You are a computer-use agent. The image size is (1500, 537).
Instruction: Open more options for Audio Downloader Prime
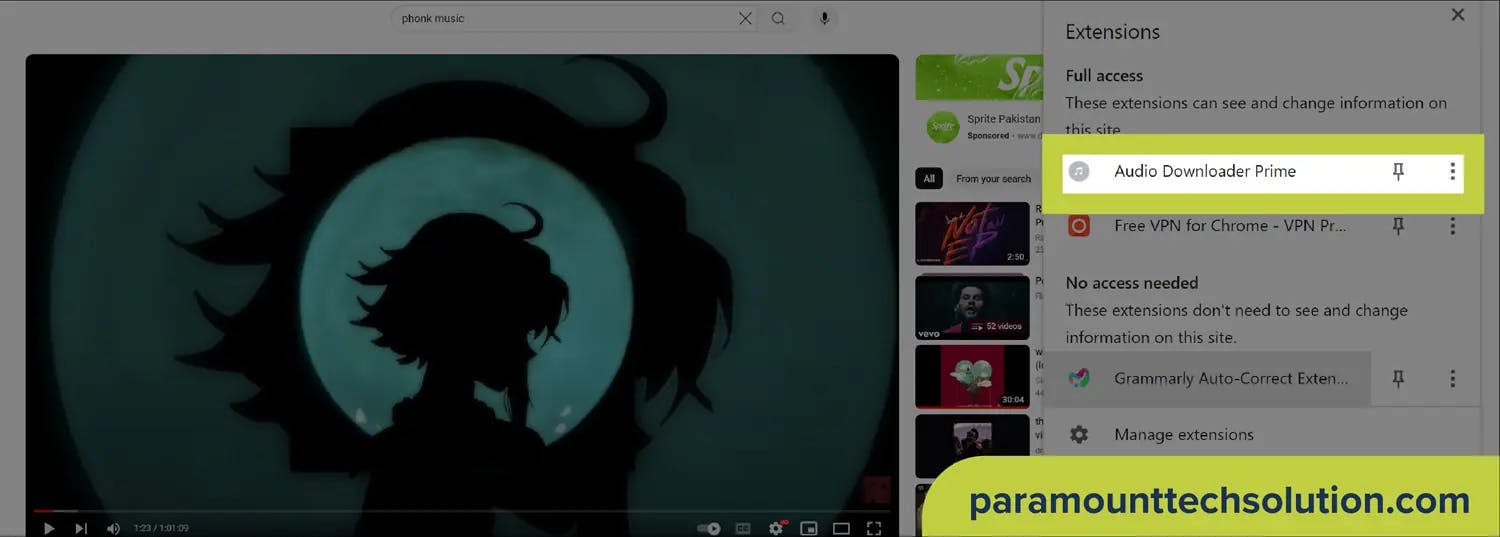point(1452,172)
